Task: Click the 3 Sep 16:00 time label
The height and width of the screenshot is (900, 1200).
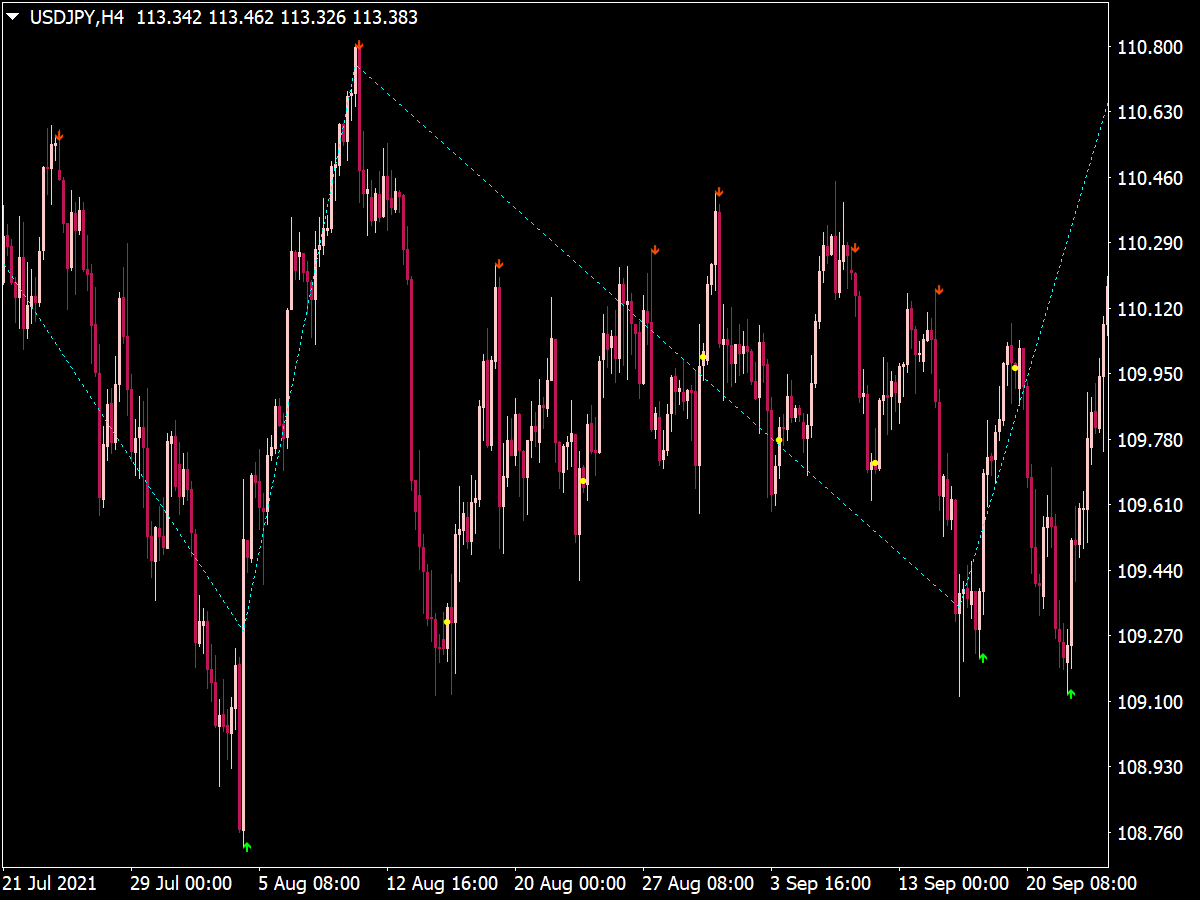Action: click(821, 884)
